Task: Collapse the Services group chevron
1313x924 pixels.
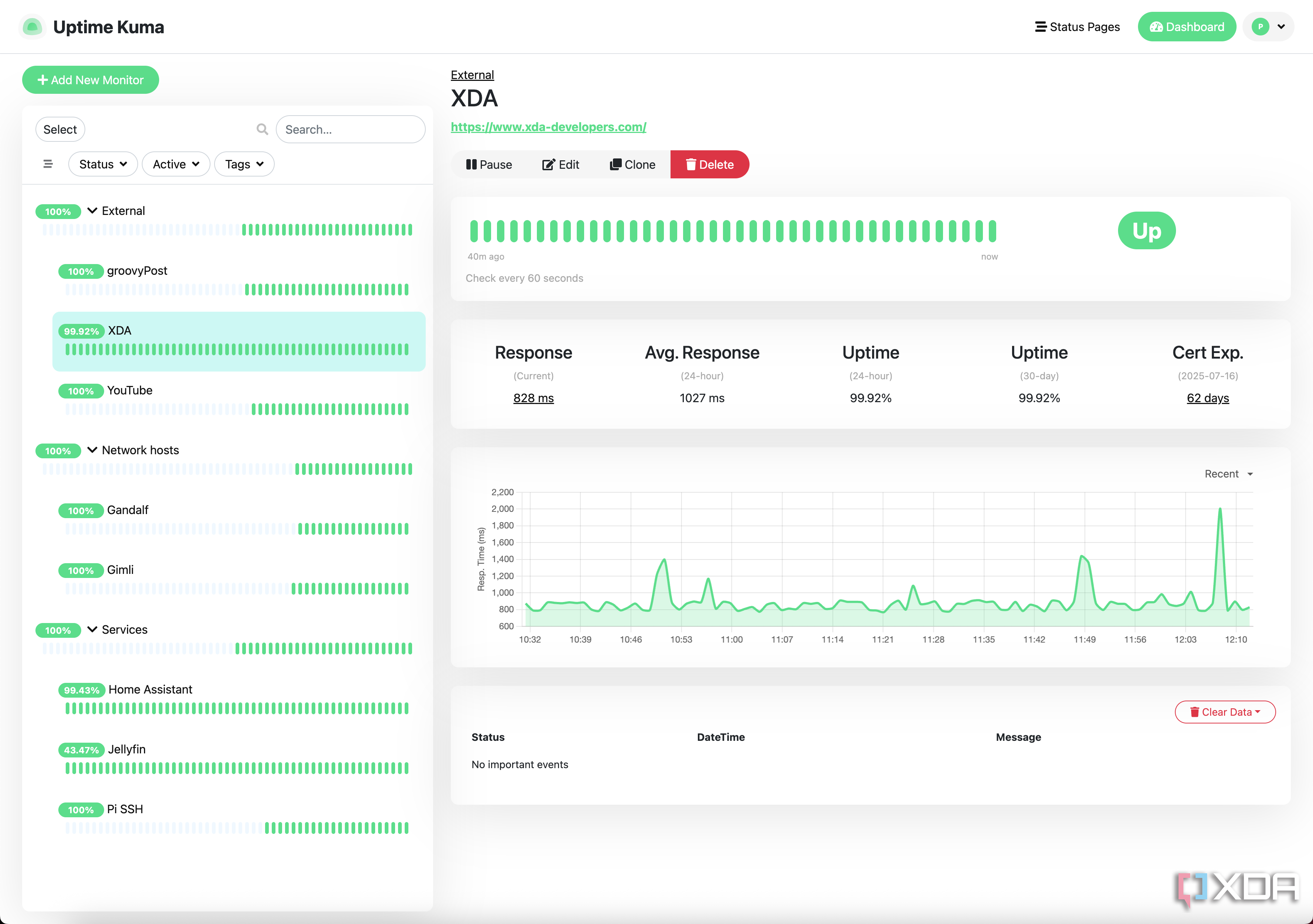Action: [x=92, y=629]
